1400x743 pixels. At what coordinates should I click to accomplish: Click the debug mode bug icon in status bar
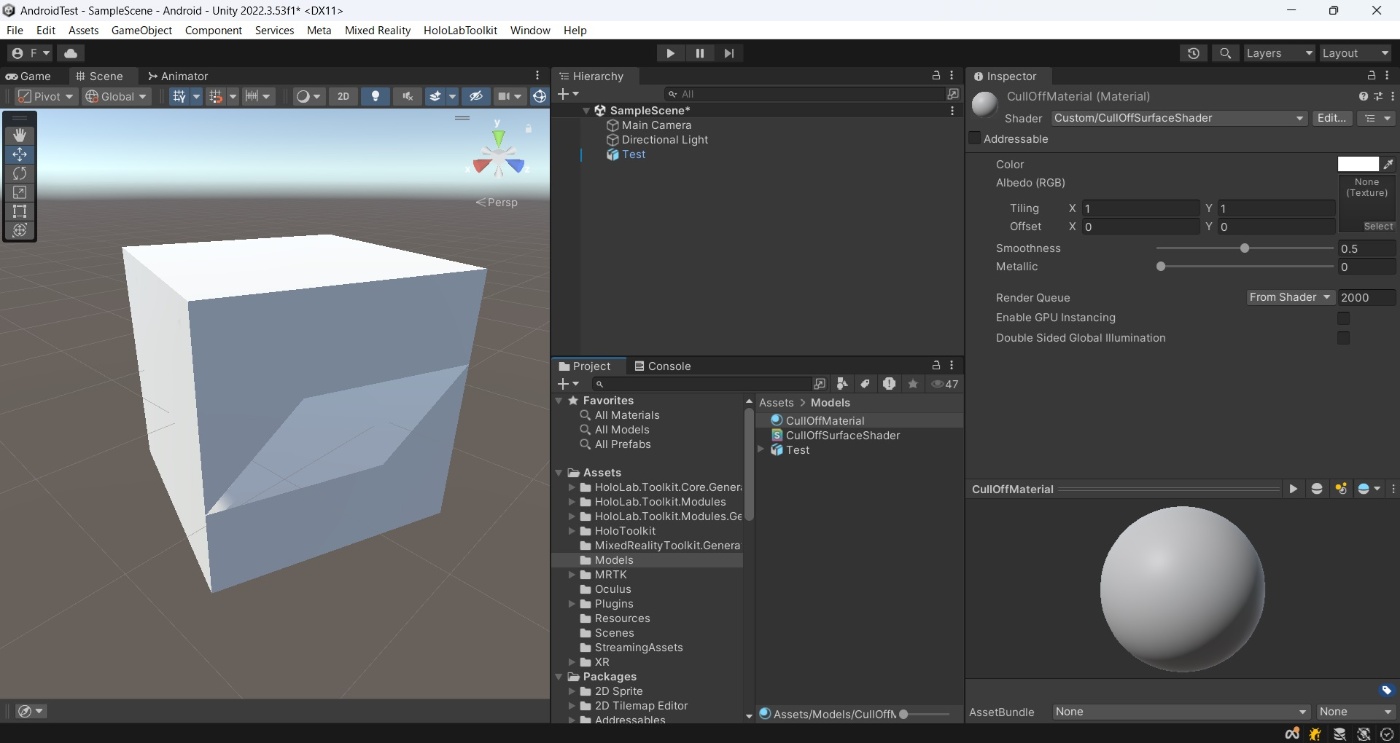(1316, 734)
